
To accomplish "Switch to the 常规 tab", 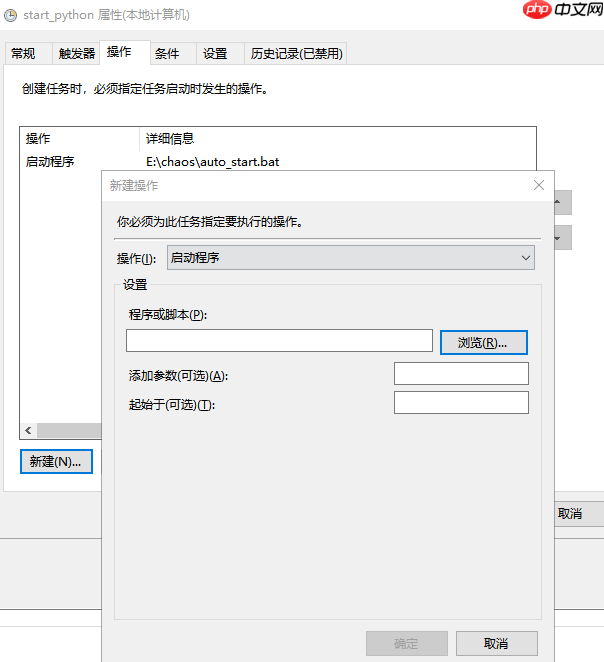I will click(x=28, y=54).
